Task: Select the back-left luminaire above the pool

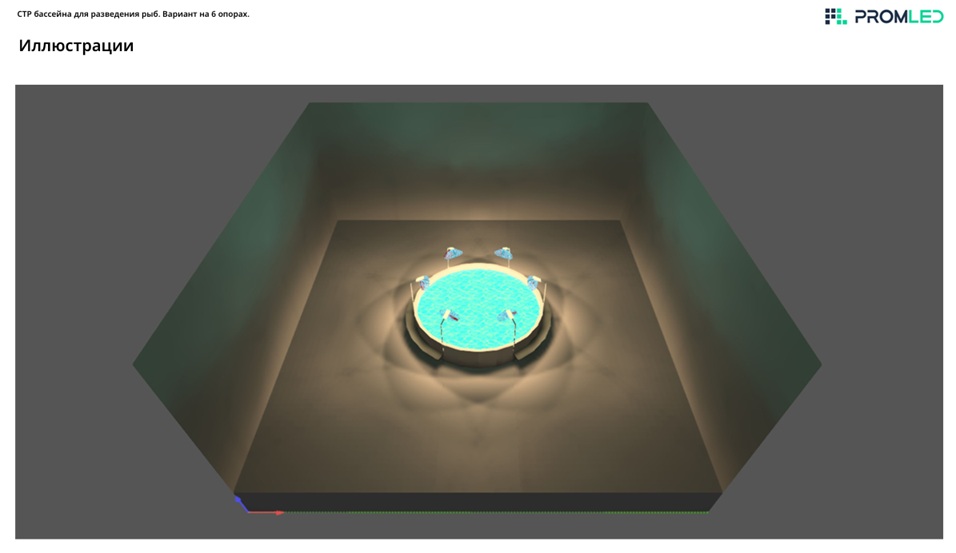Action: coord(454,254)
